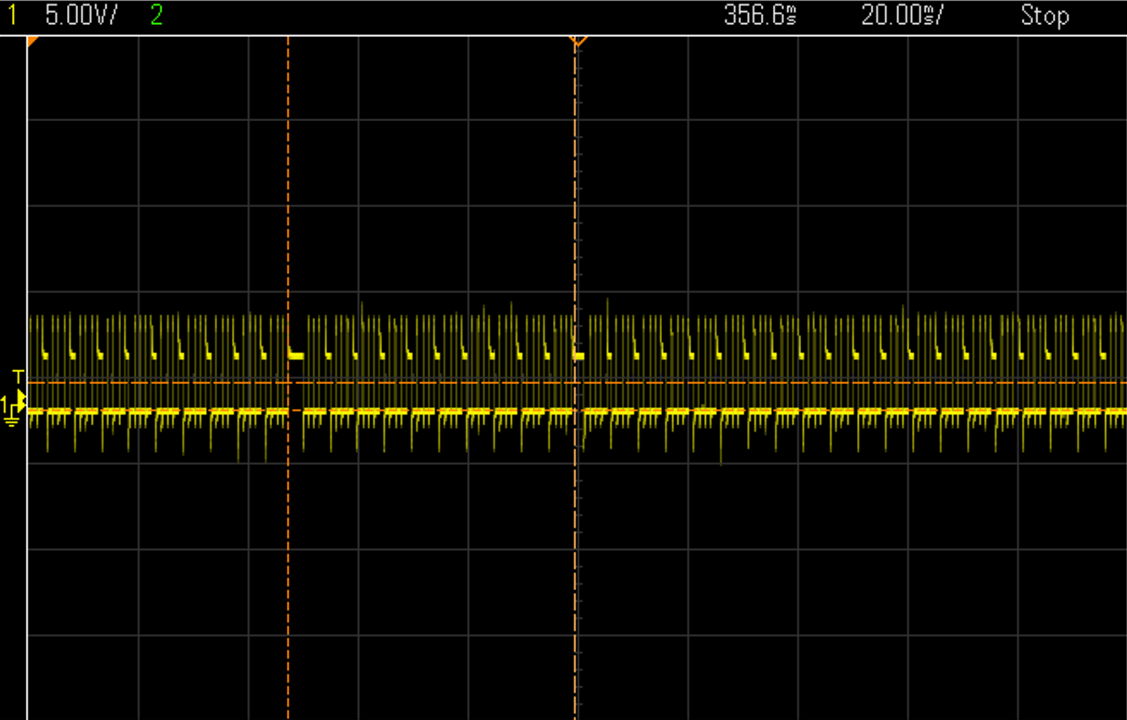Click the Stop acquisition status

(1044, 15)
